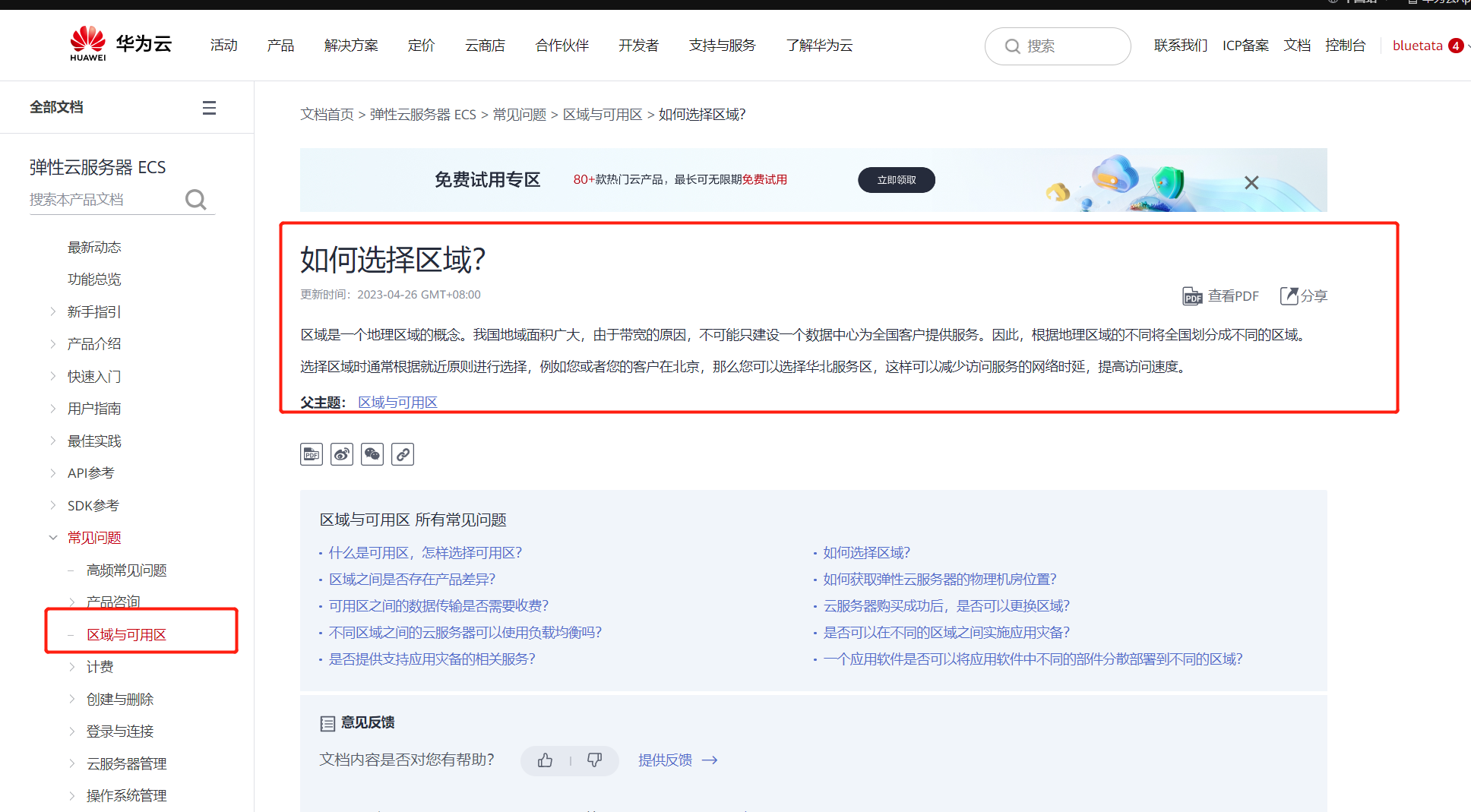Click the Huawei Cloud logo

(121, 44)
